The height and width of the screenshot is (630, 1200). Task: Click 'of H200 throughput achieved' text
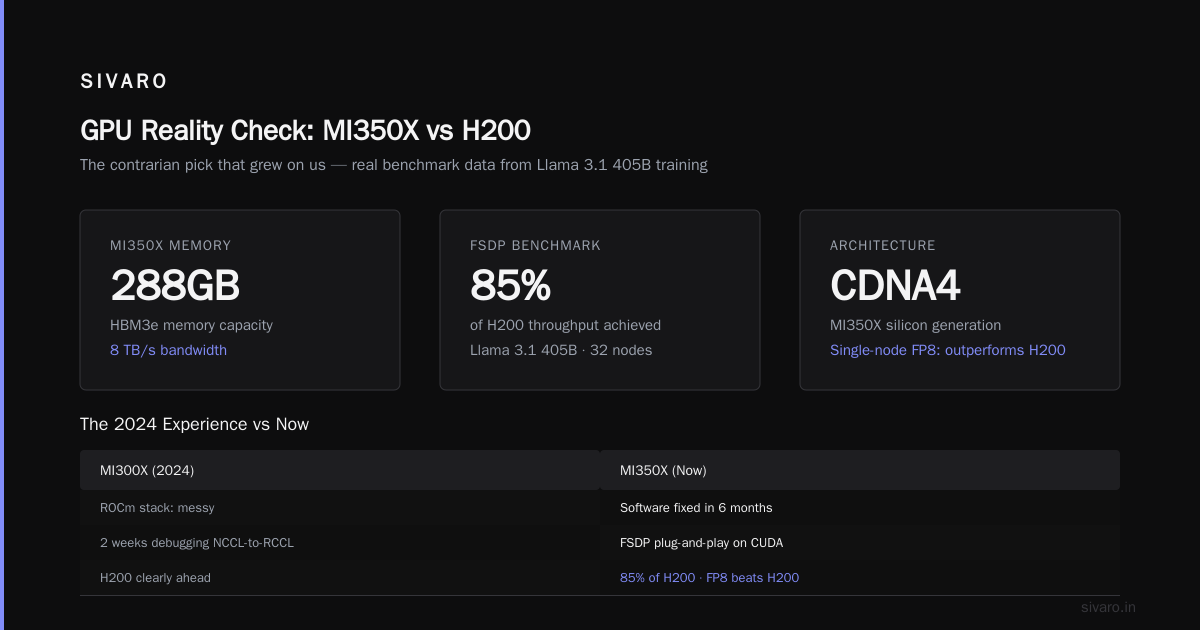point(565,325)
